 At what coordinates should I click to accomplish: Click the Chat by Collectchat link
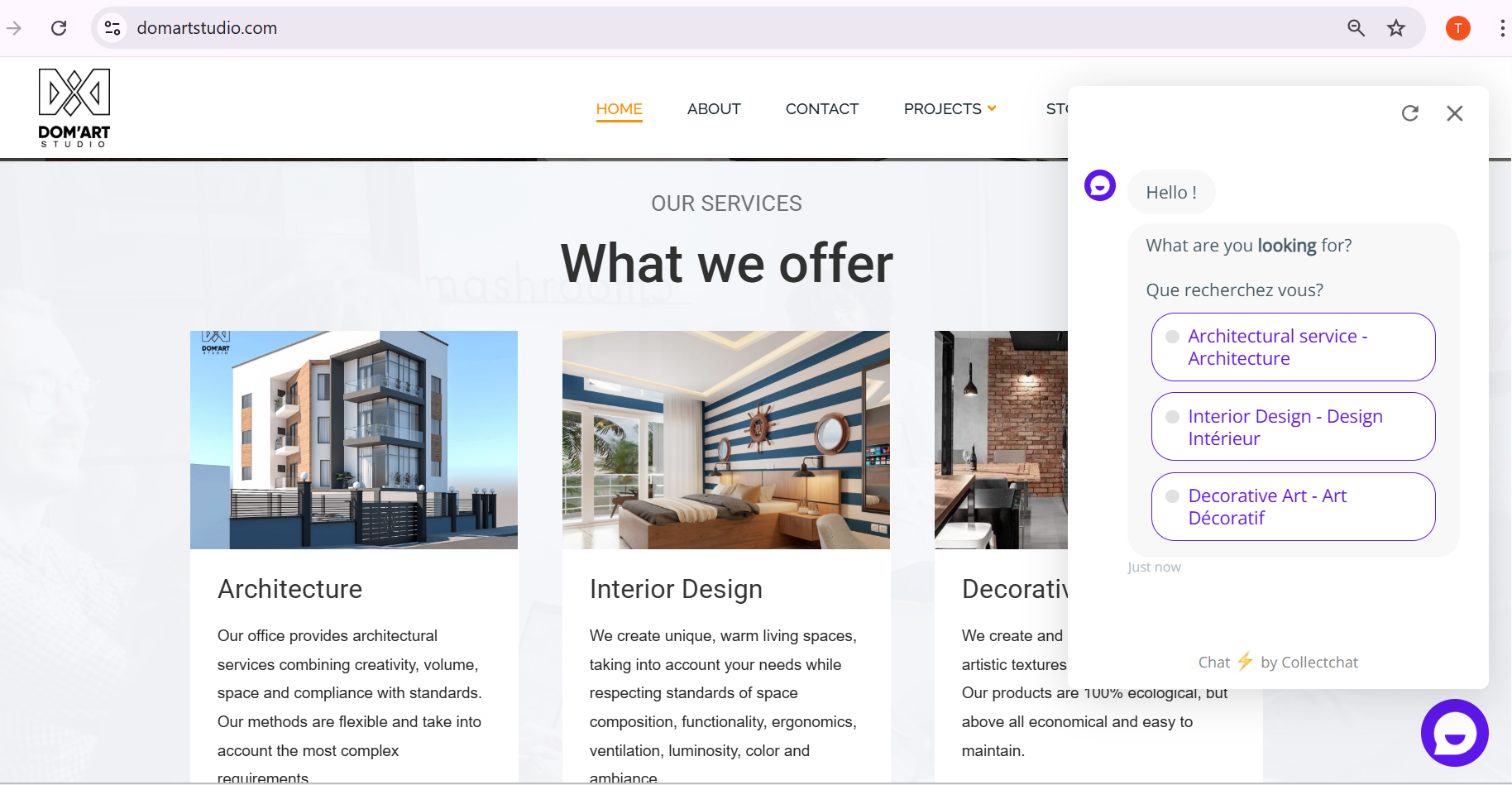point(1278,662)
